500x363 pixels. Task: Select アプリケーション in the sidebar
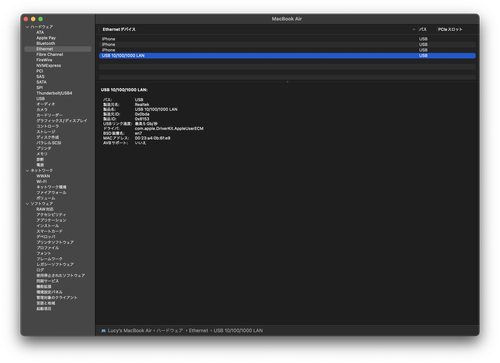coord(51,220)
